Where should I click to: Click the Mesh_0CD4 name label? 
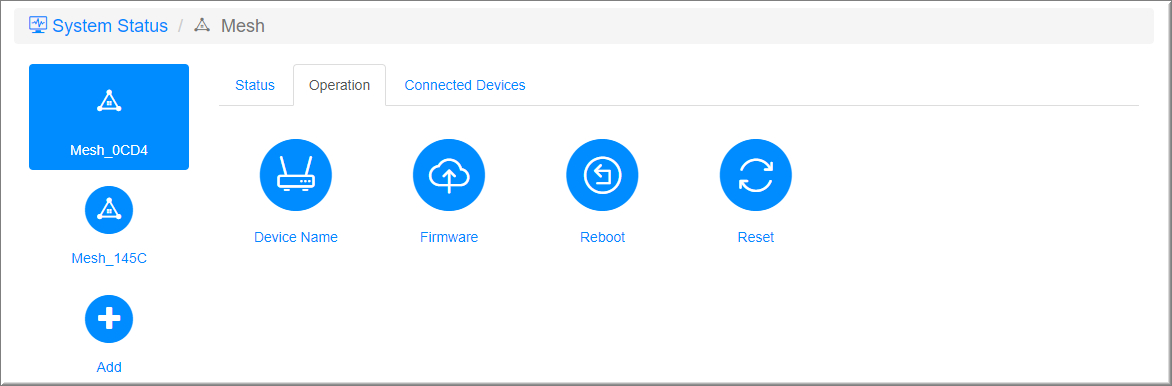pos(109,150)
